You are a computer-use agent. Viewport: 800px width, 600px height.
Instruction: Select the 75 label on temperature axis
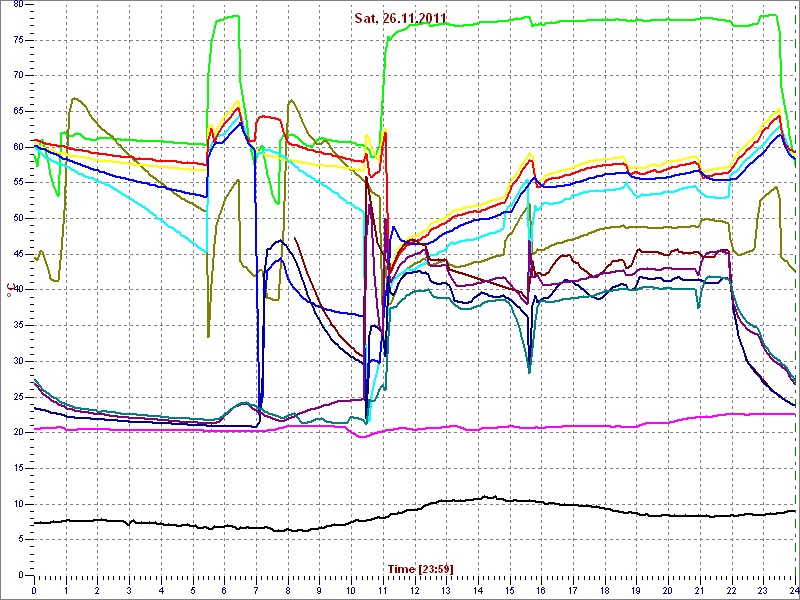pos(17,40)
